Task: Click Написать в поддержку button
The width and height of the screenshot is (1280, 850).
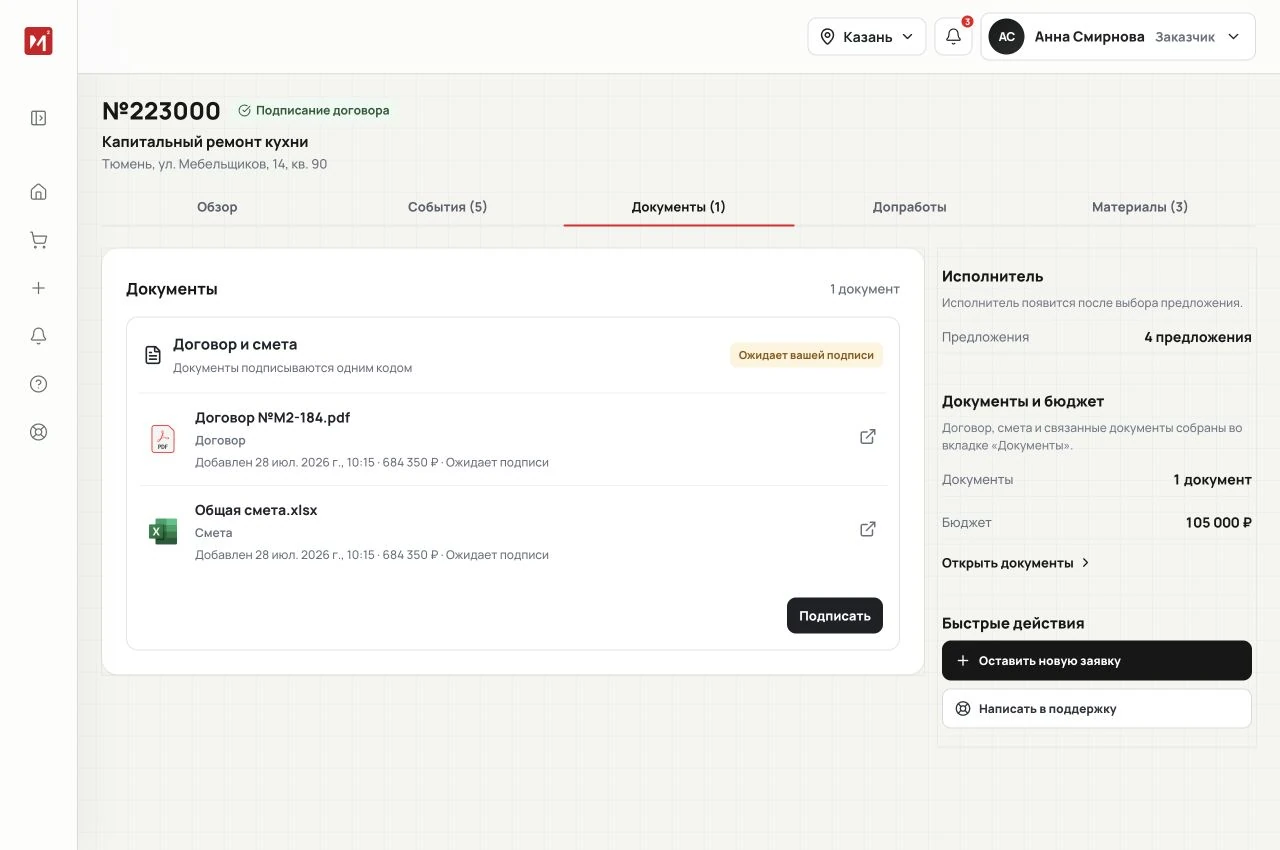Action: pyautogui.click(x=1097, y=709)
